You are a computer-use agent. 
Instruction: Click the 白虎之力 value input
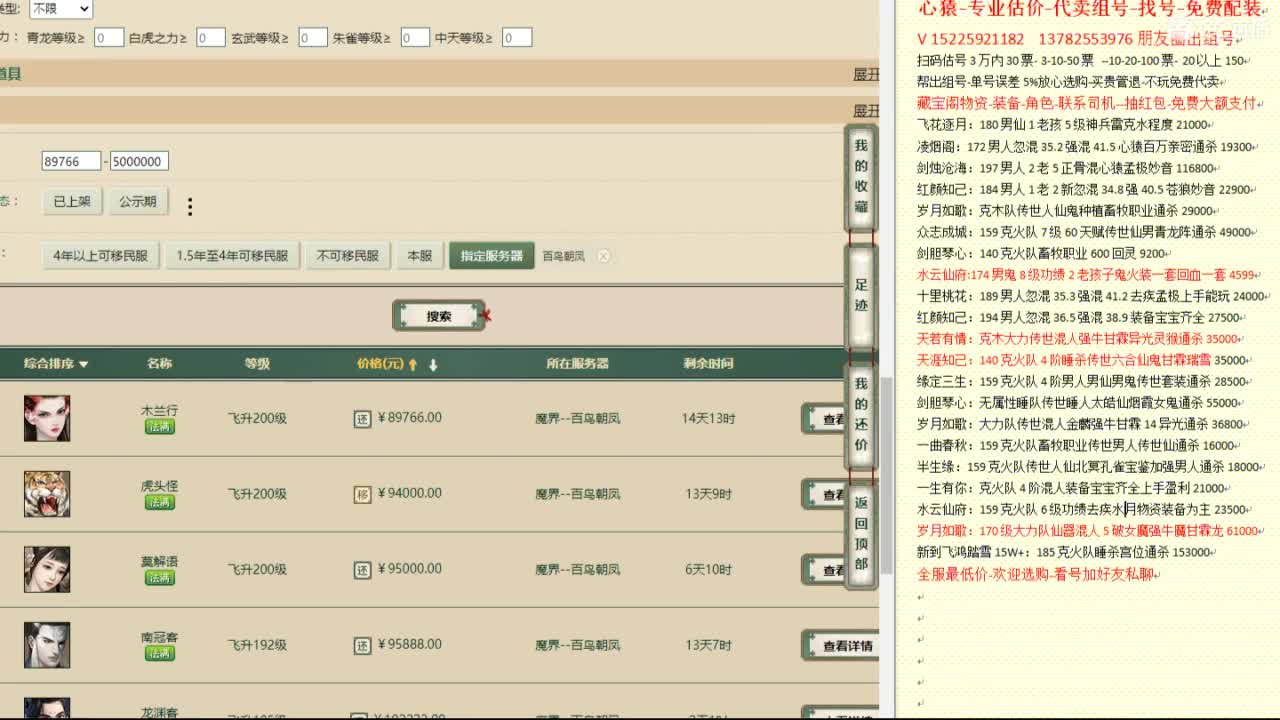pyautogui.click(x=210, y=38)
